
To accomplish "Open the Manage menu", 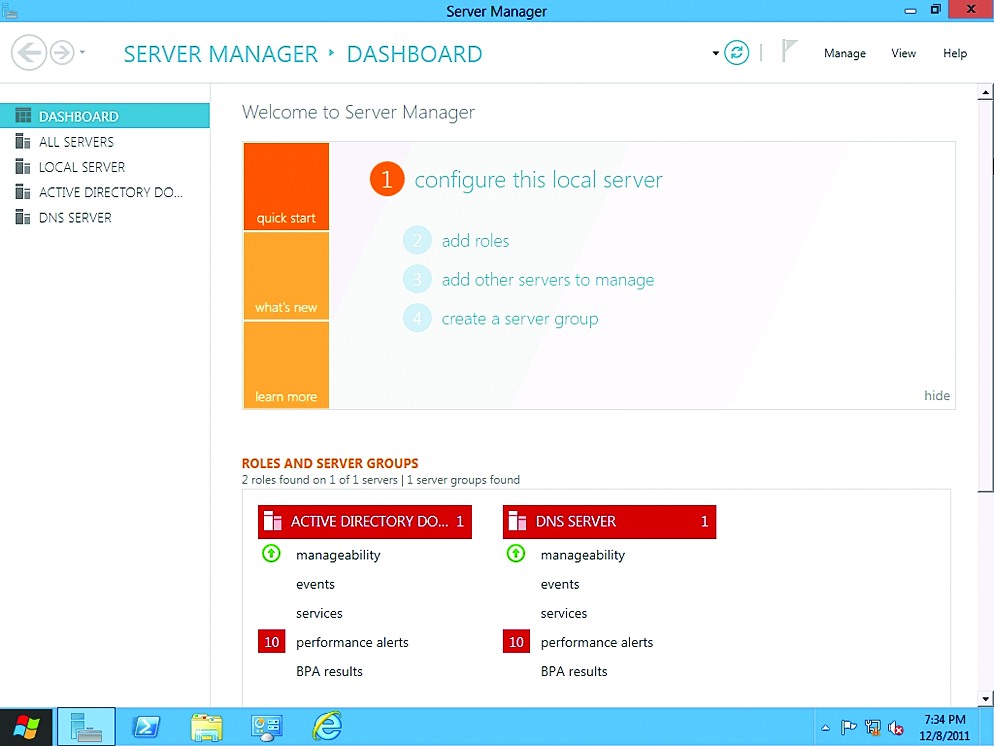I will pyautogui.click(x=844, y=54).
